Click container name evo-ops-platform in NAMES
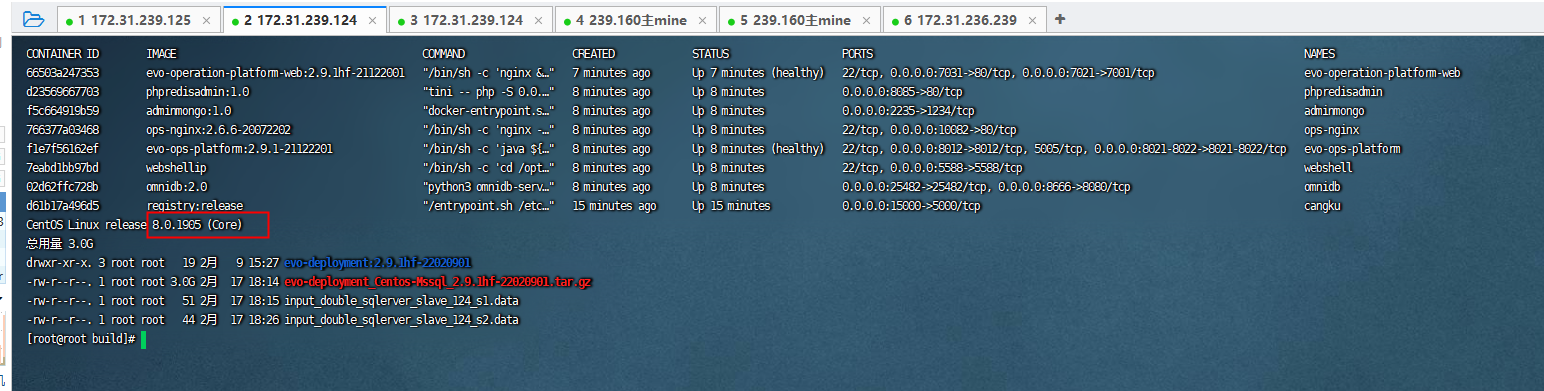Screen dimensions: 1544x391 [1352, 149]
